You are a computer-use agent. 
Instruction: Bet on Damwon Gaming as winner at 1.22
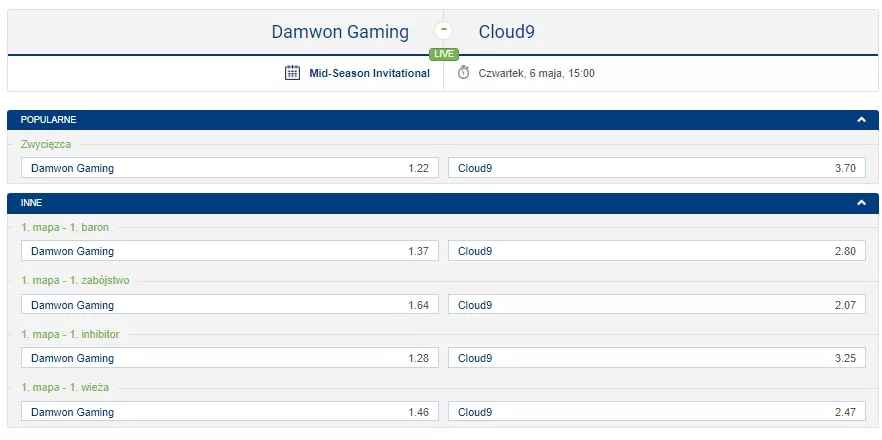229,168
